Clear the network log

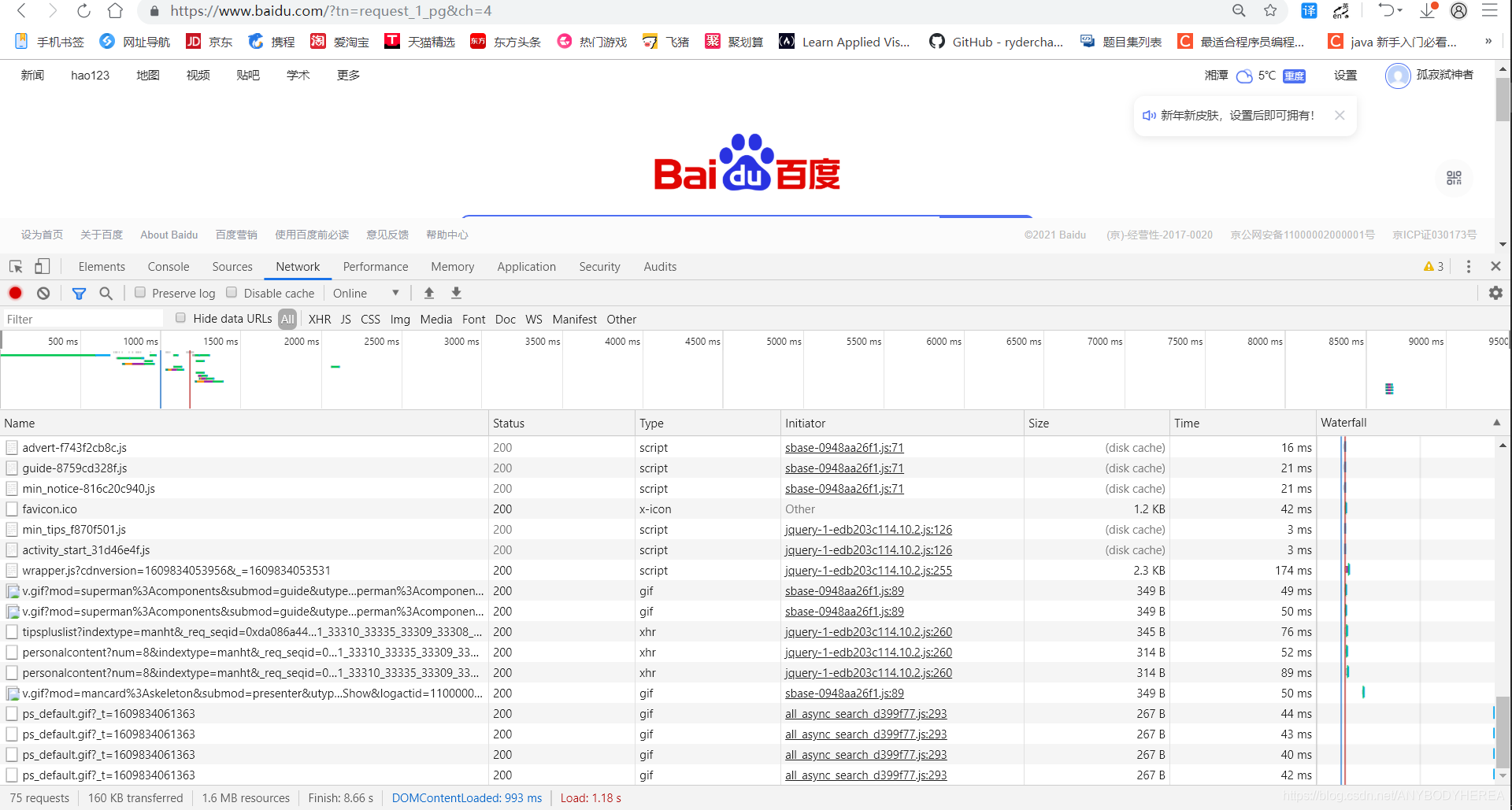pyautogui.click(x=43, y=293)
